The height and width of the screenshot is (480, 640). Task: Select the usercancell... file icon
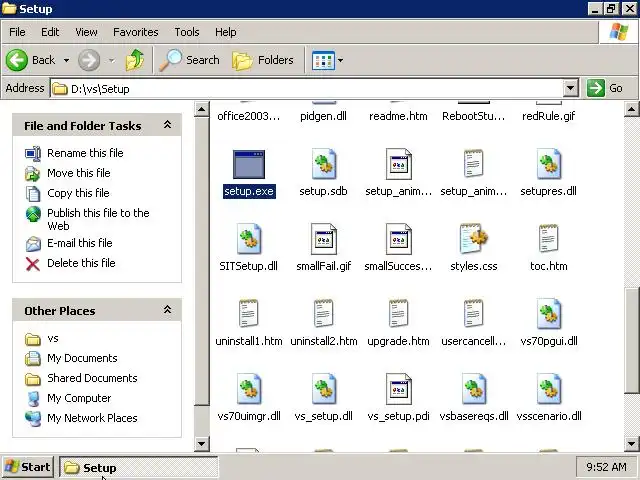[x=473, y=313]
